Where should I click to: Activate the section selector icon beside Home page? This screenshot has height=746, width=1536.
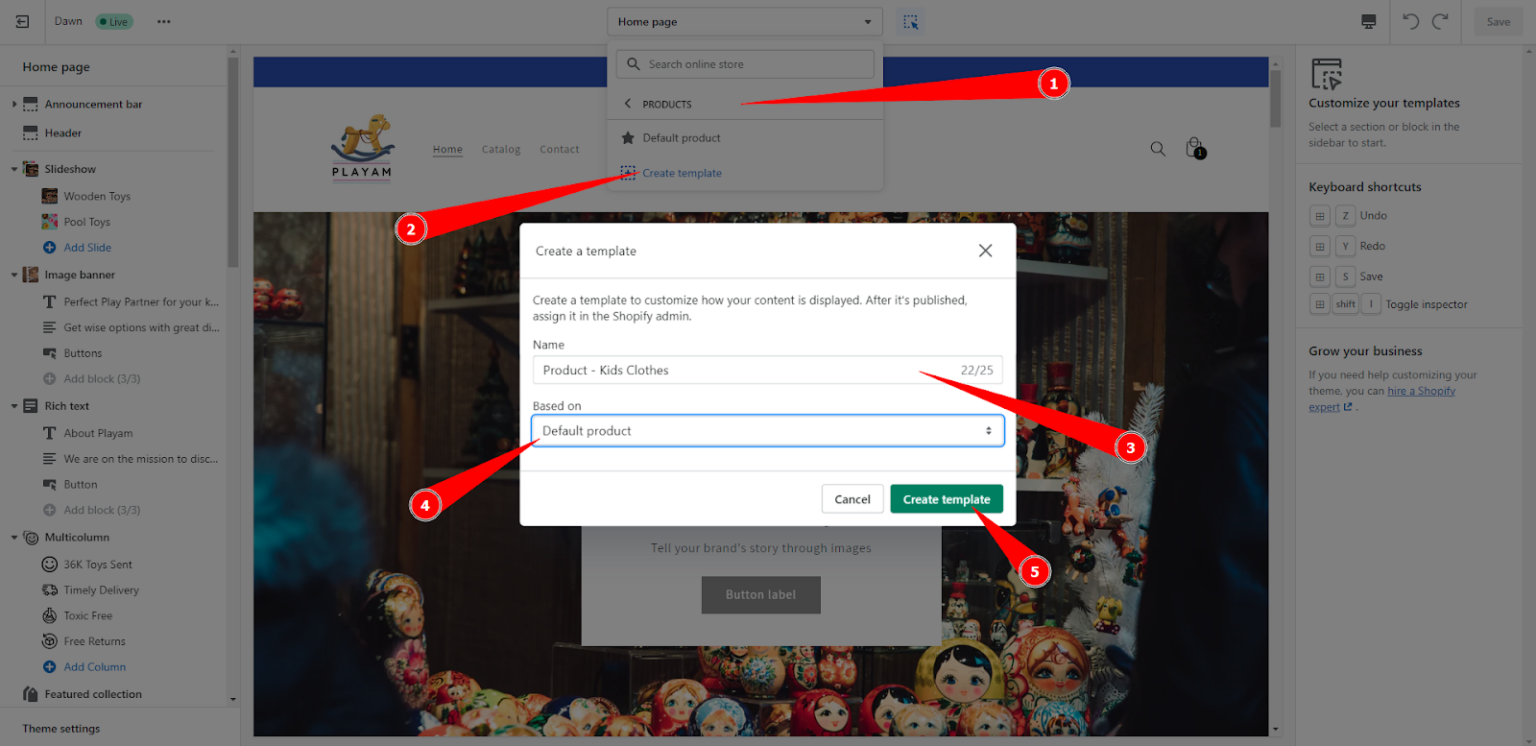pyautogui.click(x=911, y=21)
